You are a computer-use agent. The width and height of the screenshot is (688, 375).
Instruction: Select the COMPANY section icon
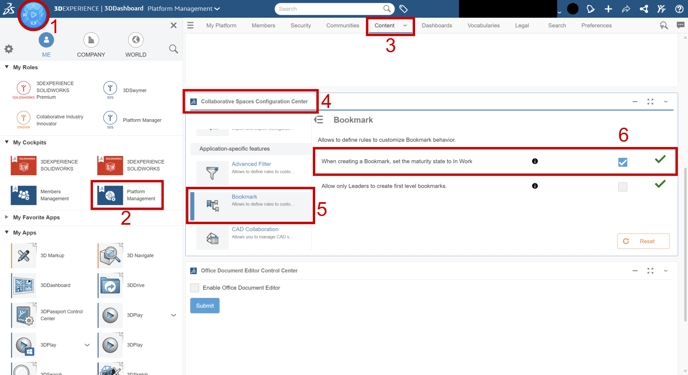[x=91, y=40]
